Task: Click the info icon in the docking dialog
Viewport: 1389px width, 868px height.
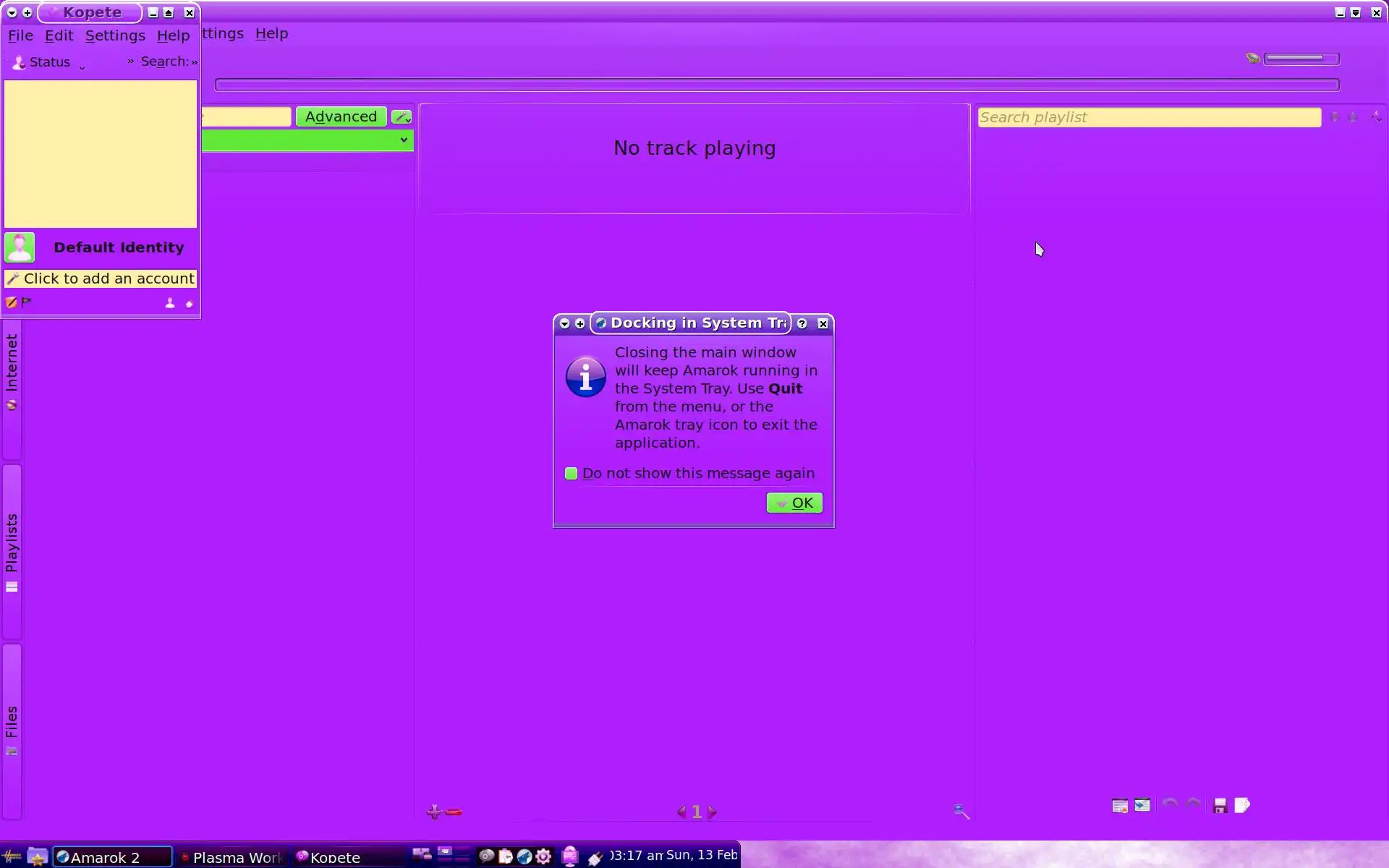Action: click(585, 377)
